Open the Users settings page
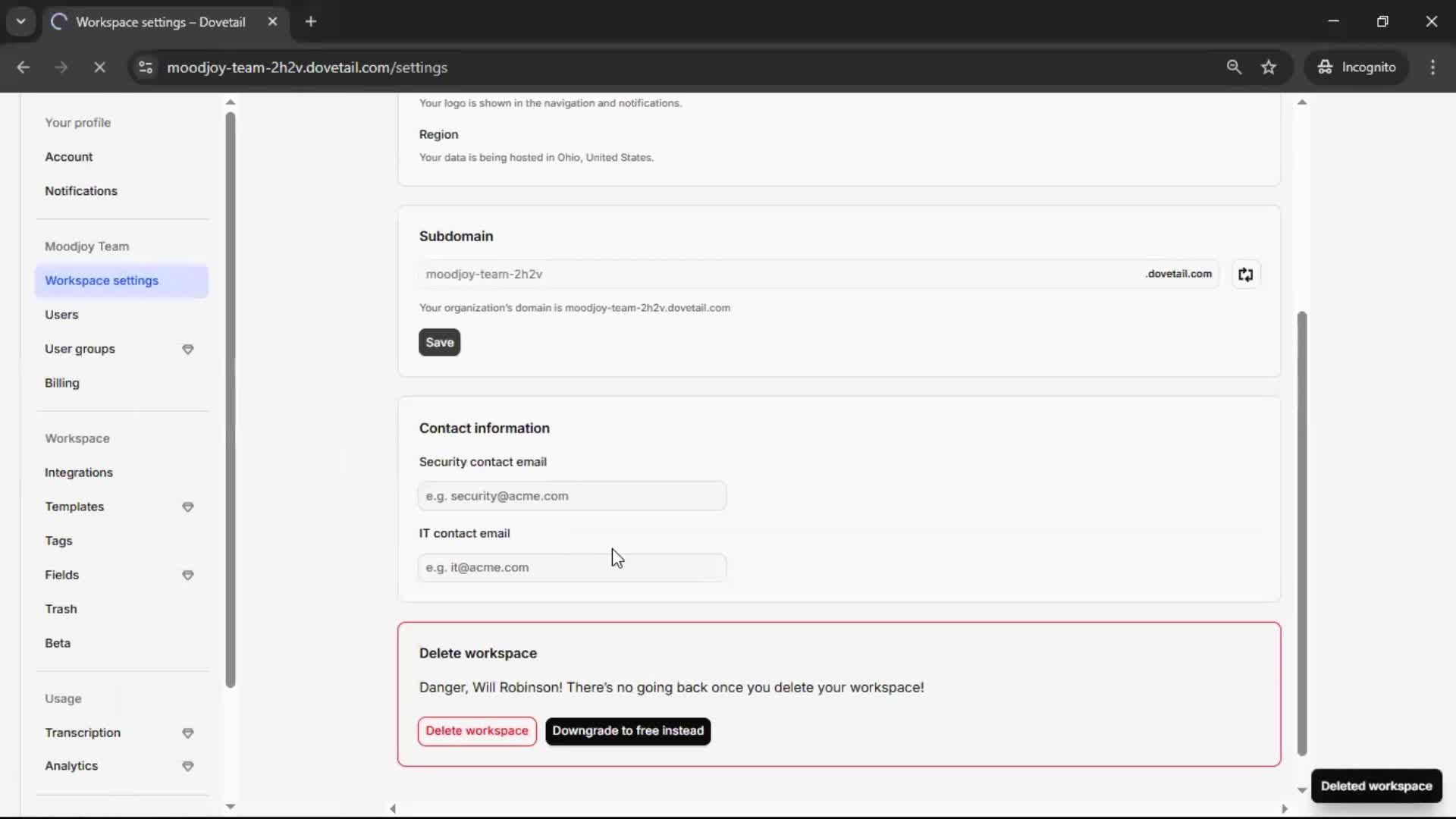This screenshot has height=819, width=1456. pyautogui.click(x=61, y=315)
